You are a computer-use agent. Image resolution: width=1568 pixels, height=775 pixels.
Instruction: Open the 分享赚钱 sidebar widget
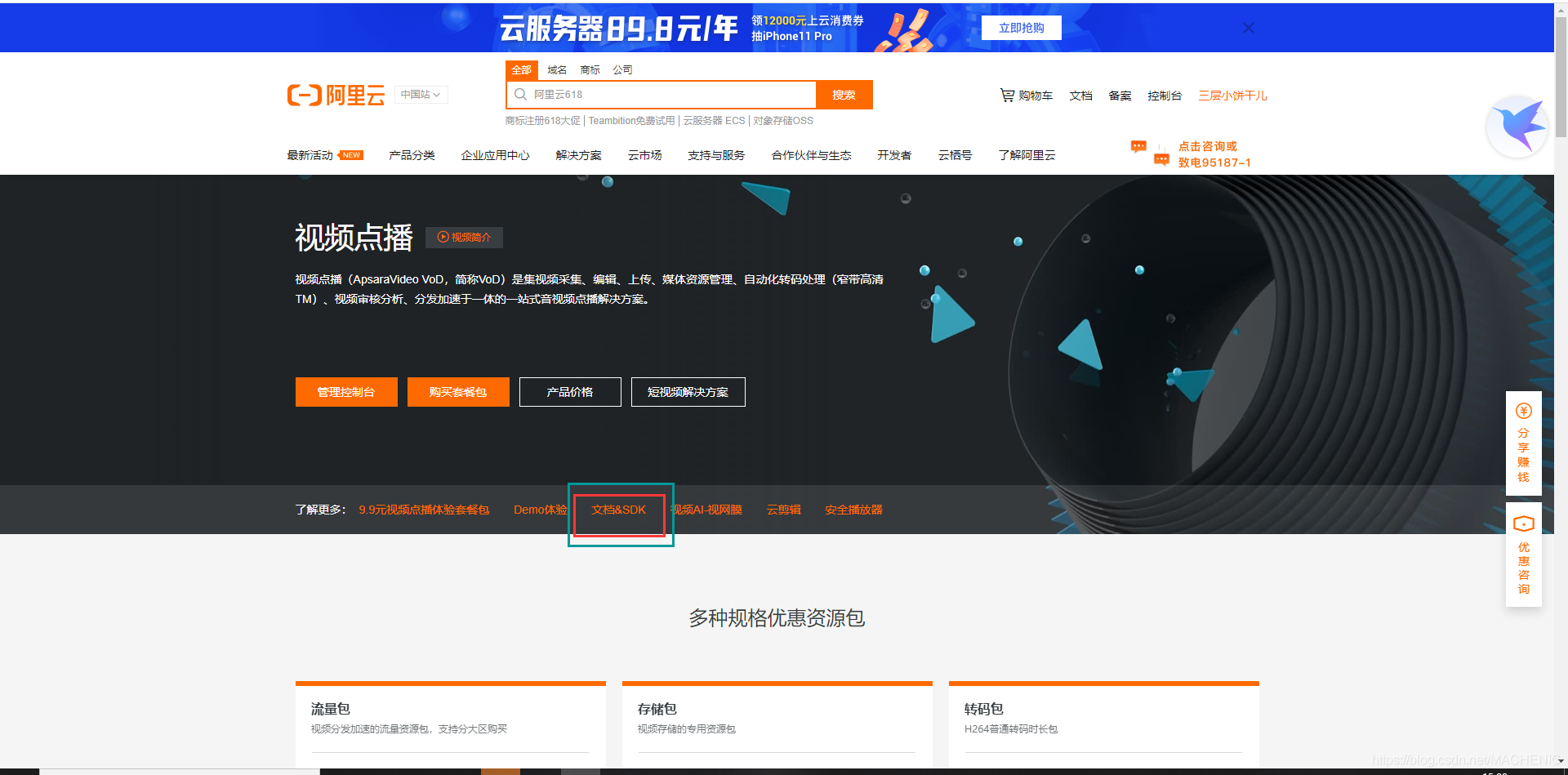point(1524,443)
